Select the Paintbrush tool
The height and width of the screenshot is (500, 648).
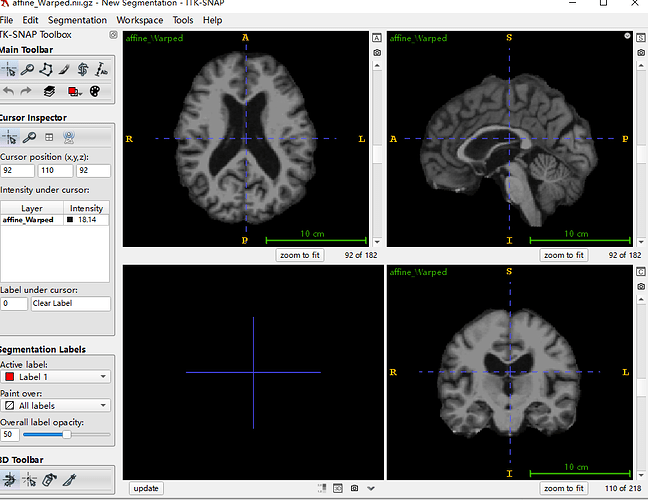click(64, 69)
